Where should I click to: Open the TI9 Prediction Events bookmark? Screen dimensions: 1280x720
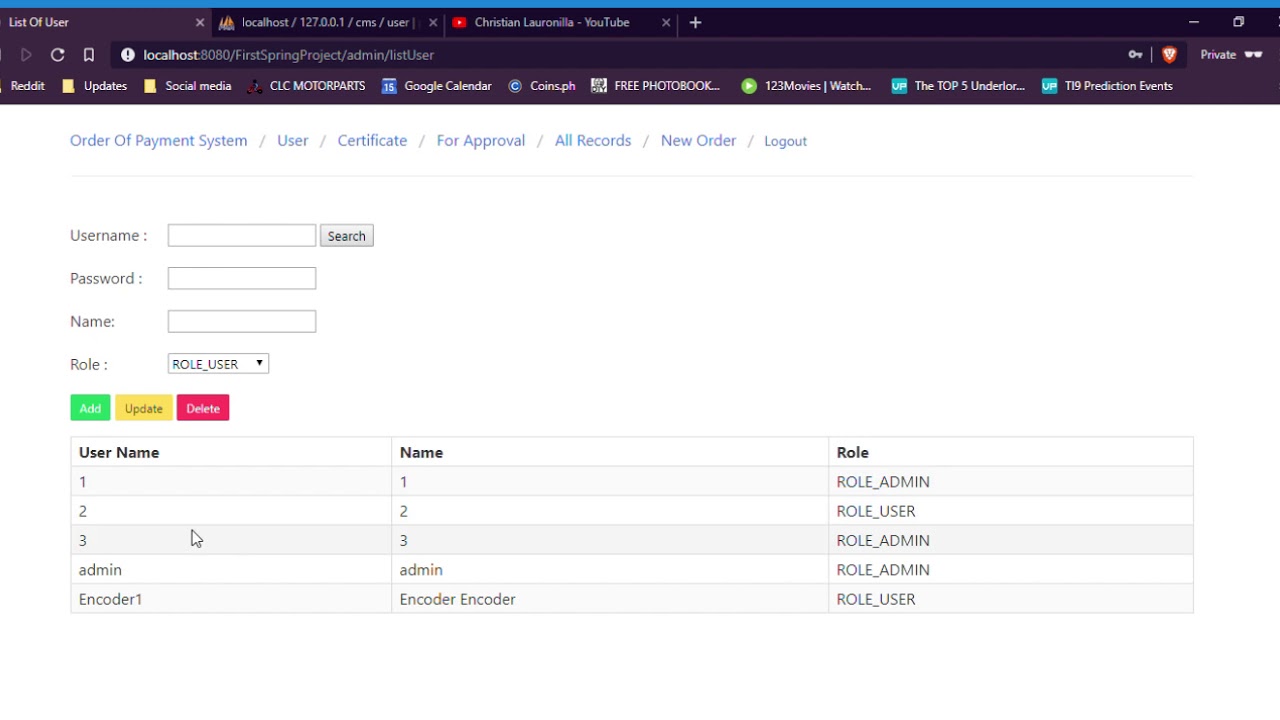point(1107,86)
